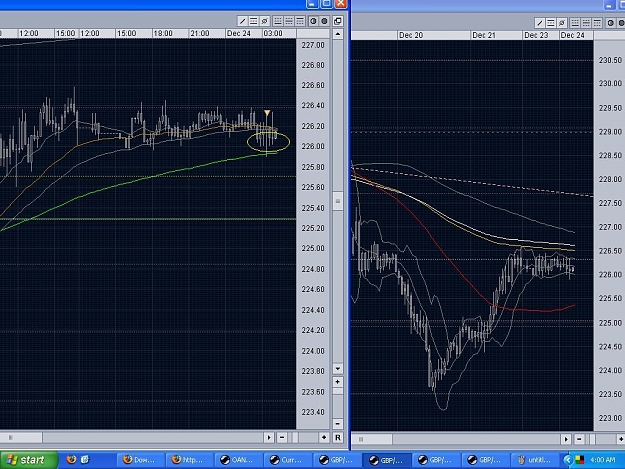This screenshot has height=469, width=625.
Task: Click the 21:00 time label in left chart
Action: tap(200, 33)
